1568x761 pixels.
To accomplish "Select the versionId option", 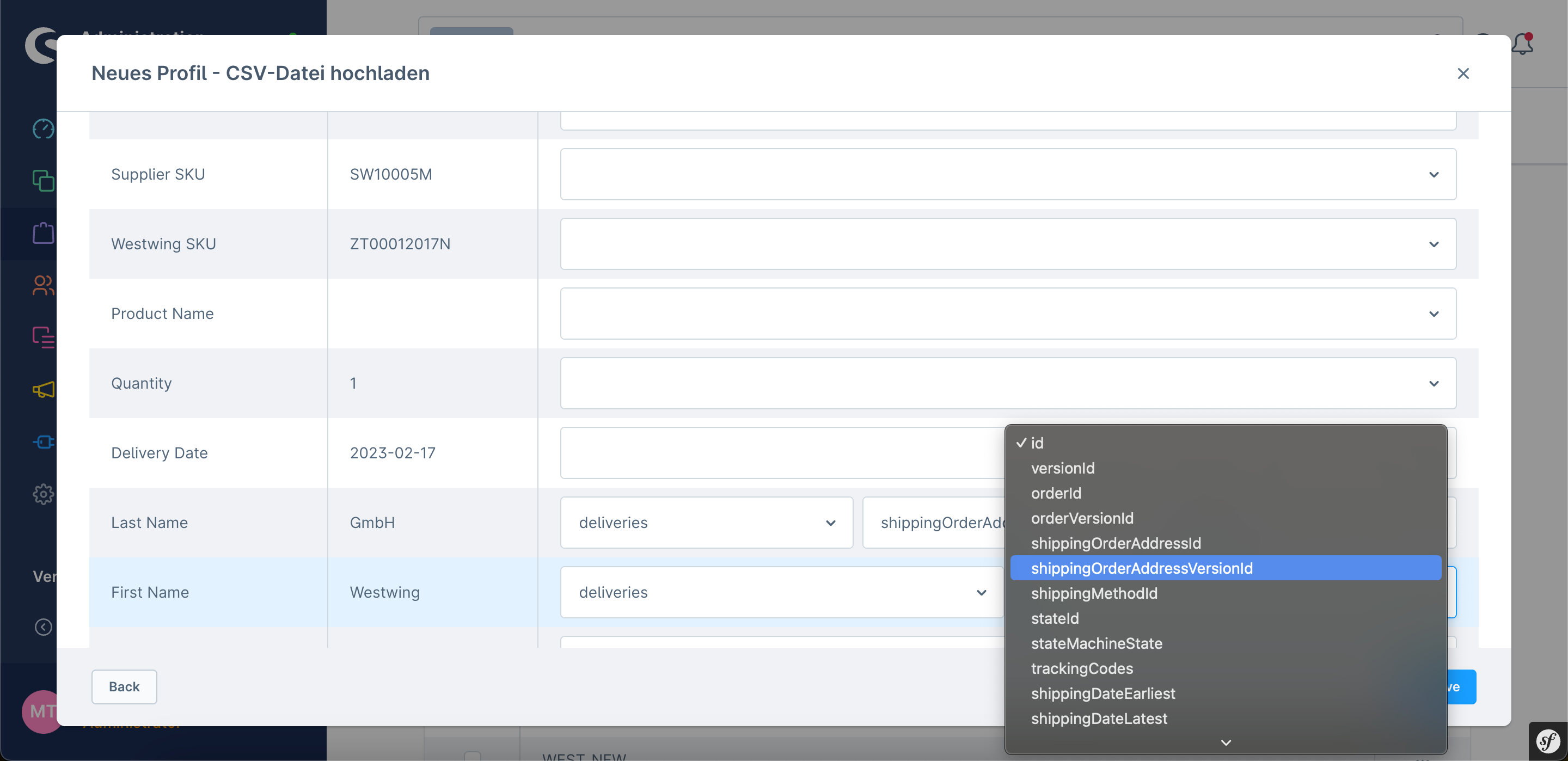I will (x=1226, y=468).
